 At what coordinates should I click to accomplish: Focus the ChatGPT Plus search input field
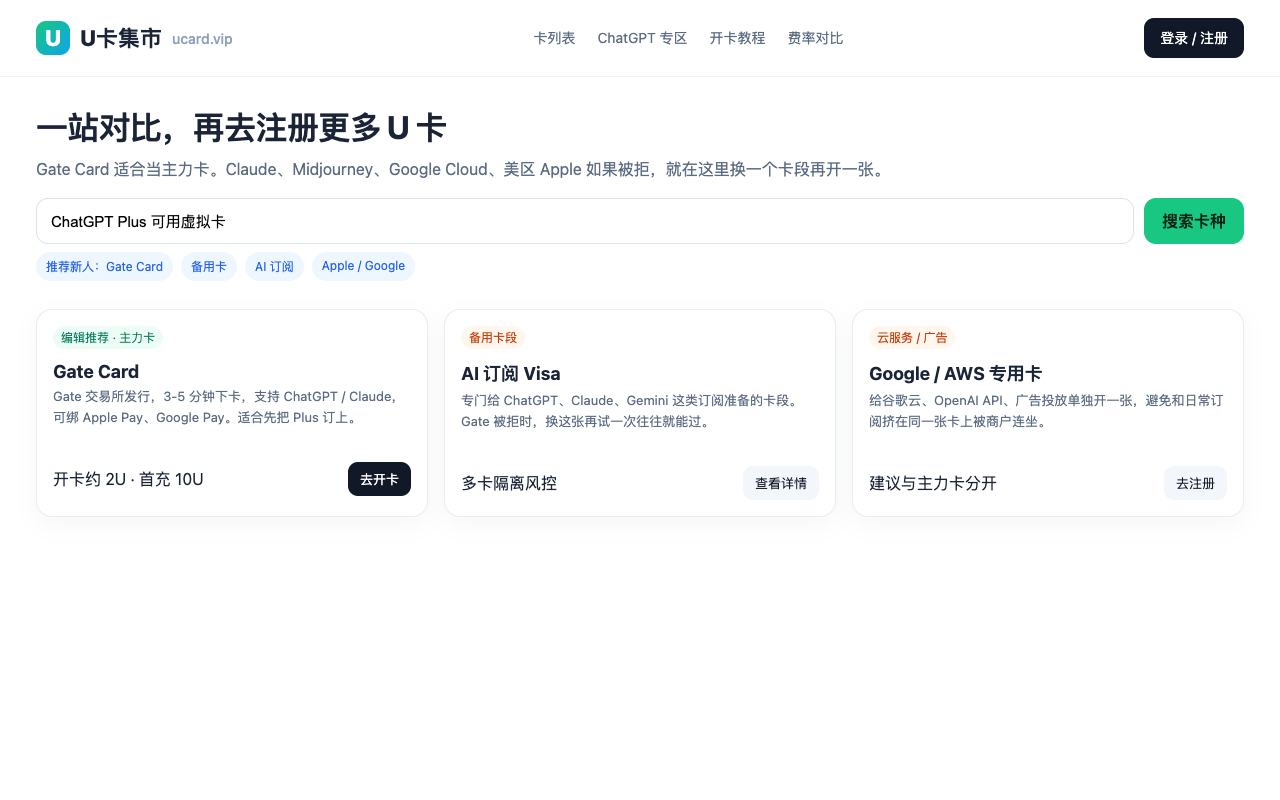tap(585, 221)
